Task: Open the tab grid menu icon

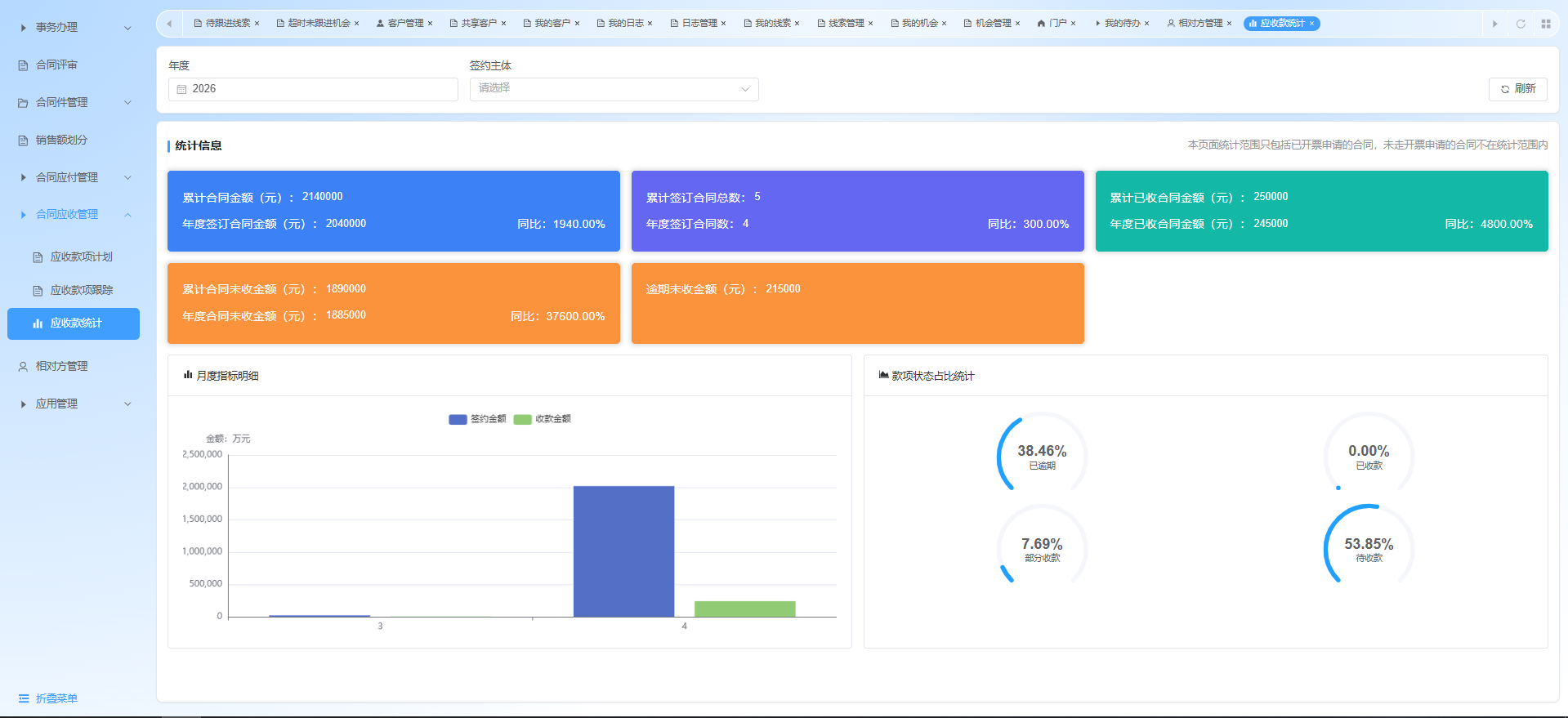Action: tap(1546, 24)
